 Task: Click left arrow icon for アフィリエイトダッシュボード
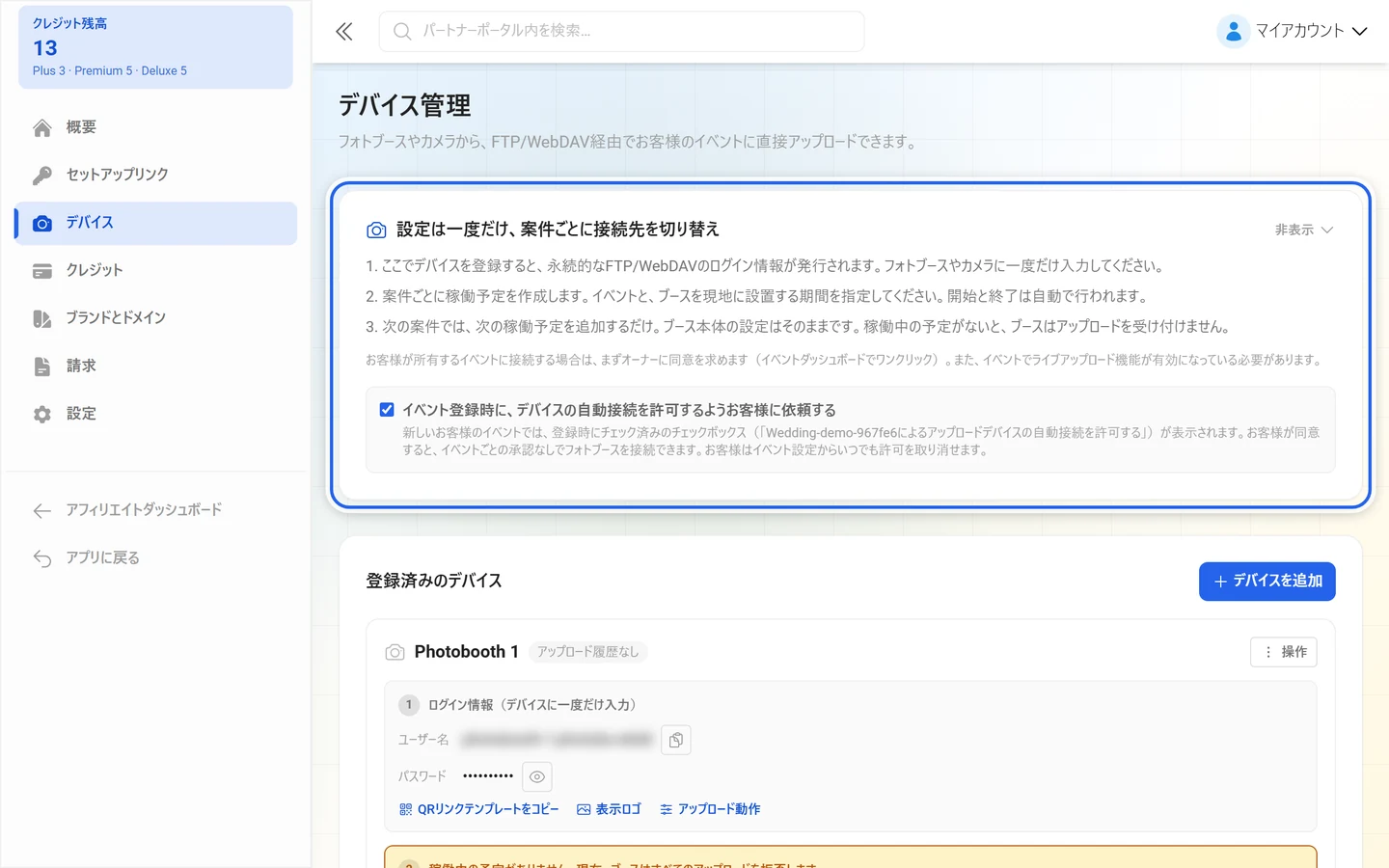click(42, 510)
